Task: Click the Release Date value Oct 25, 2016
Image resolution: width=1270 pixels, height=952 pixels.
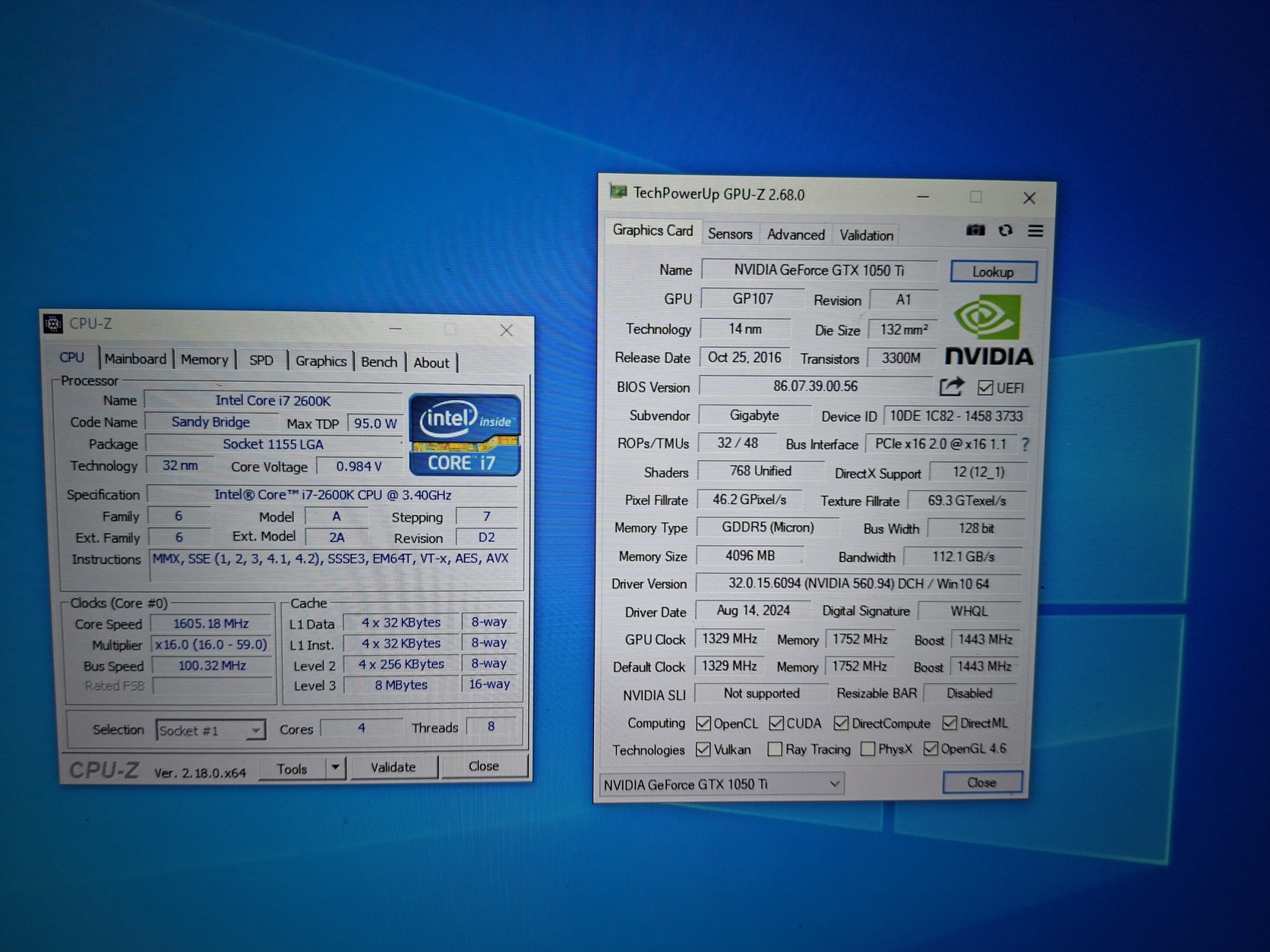Action: (x=745, y=358)
